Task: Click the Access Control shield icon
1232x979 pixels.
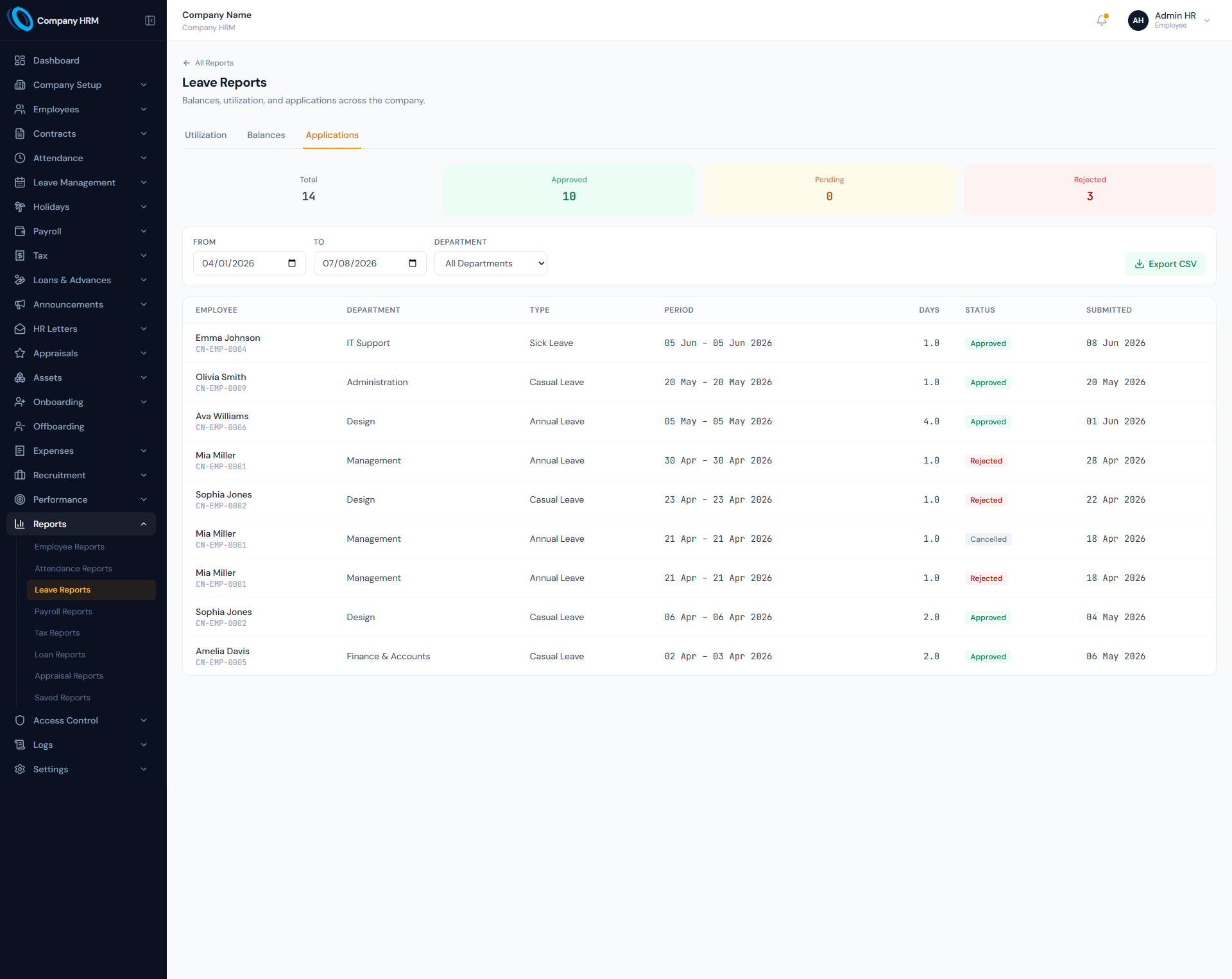Action: coord(20,720)
